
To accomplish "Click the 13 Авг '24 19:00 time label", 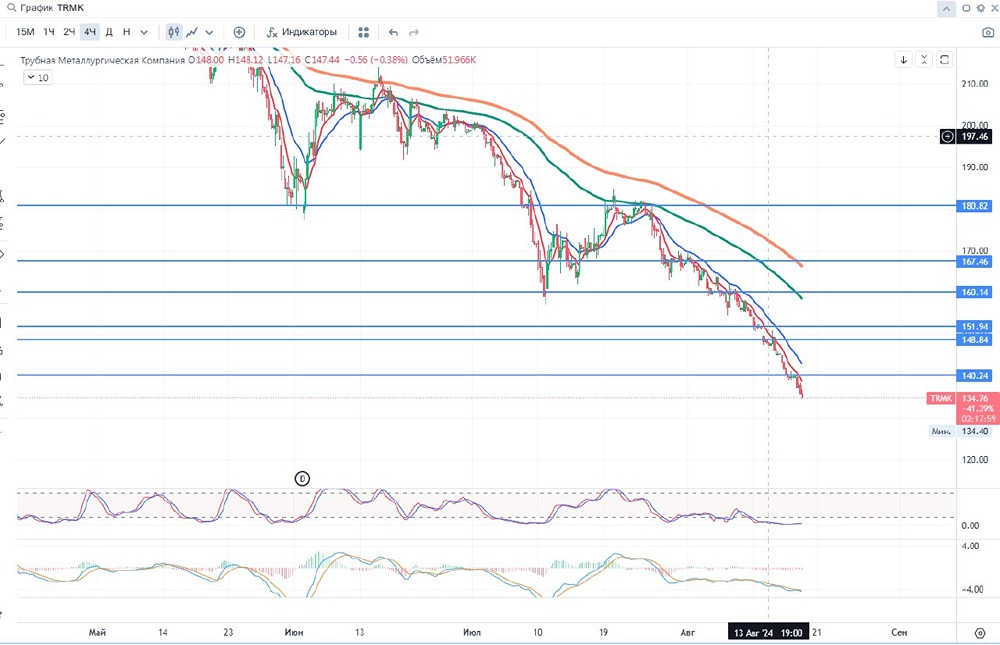I will pos(768,633).
